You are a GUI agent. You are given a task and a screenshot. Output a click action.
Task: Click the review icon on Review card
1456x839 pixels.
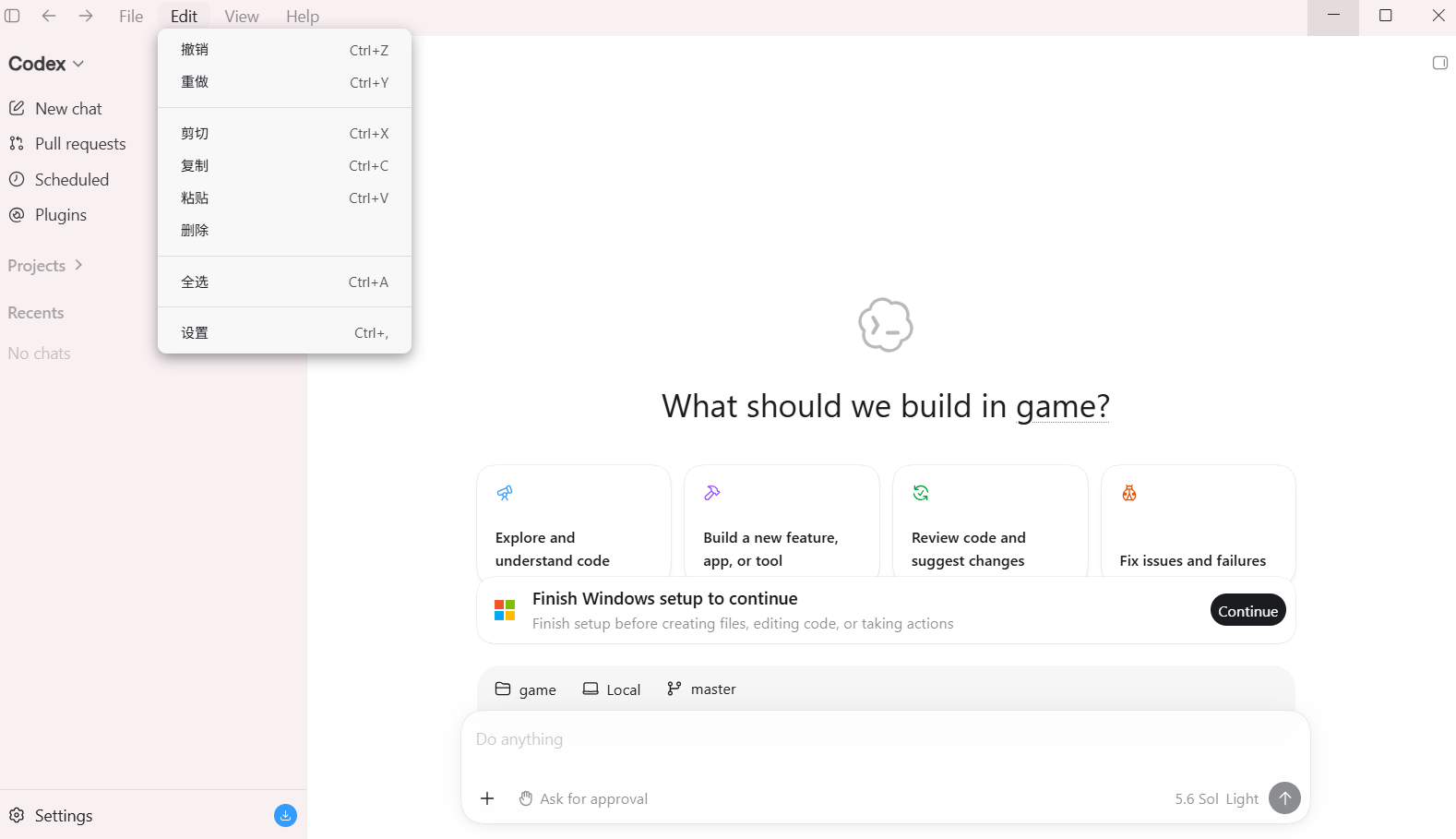click(921, 493)
